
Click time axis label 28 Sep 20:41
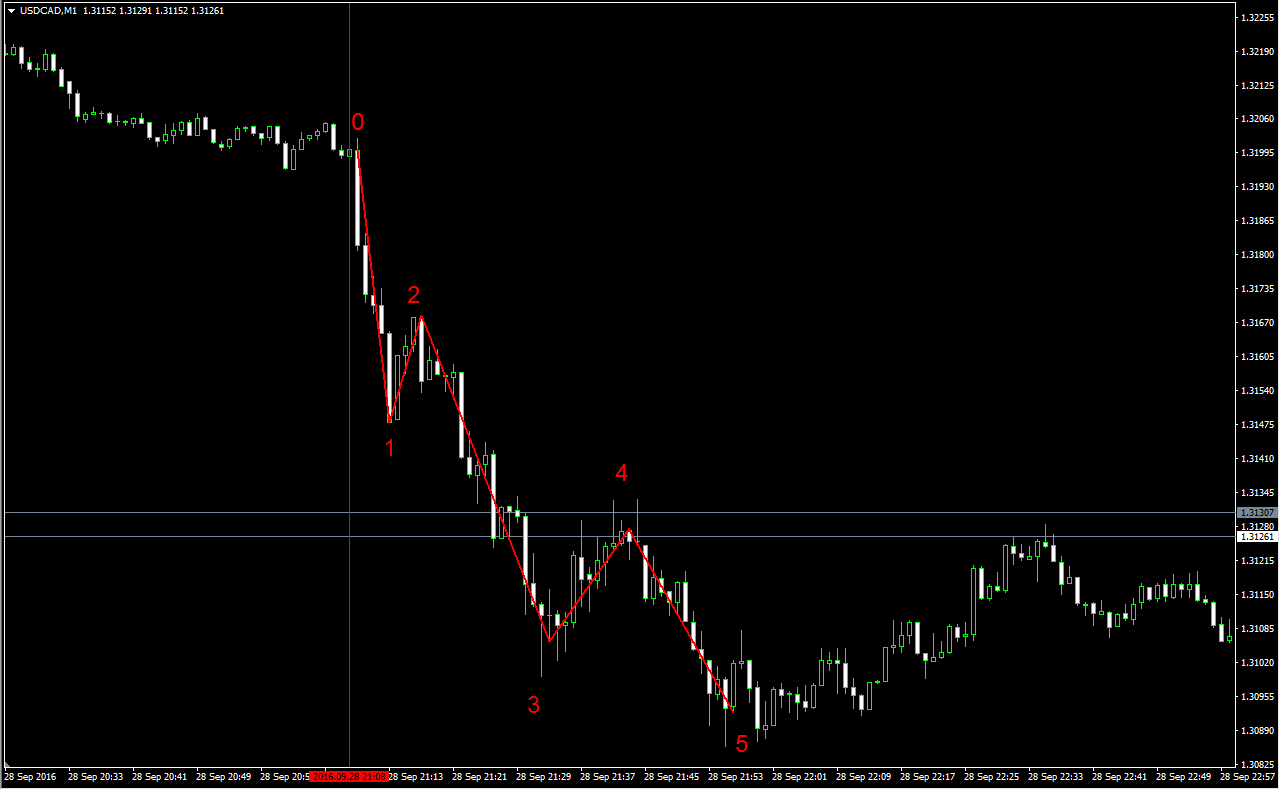pos(159,776)
